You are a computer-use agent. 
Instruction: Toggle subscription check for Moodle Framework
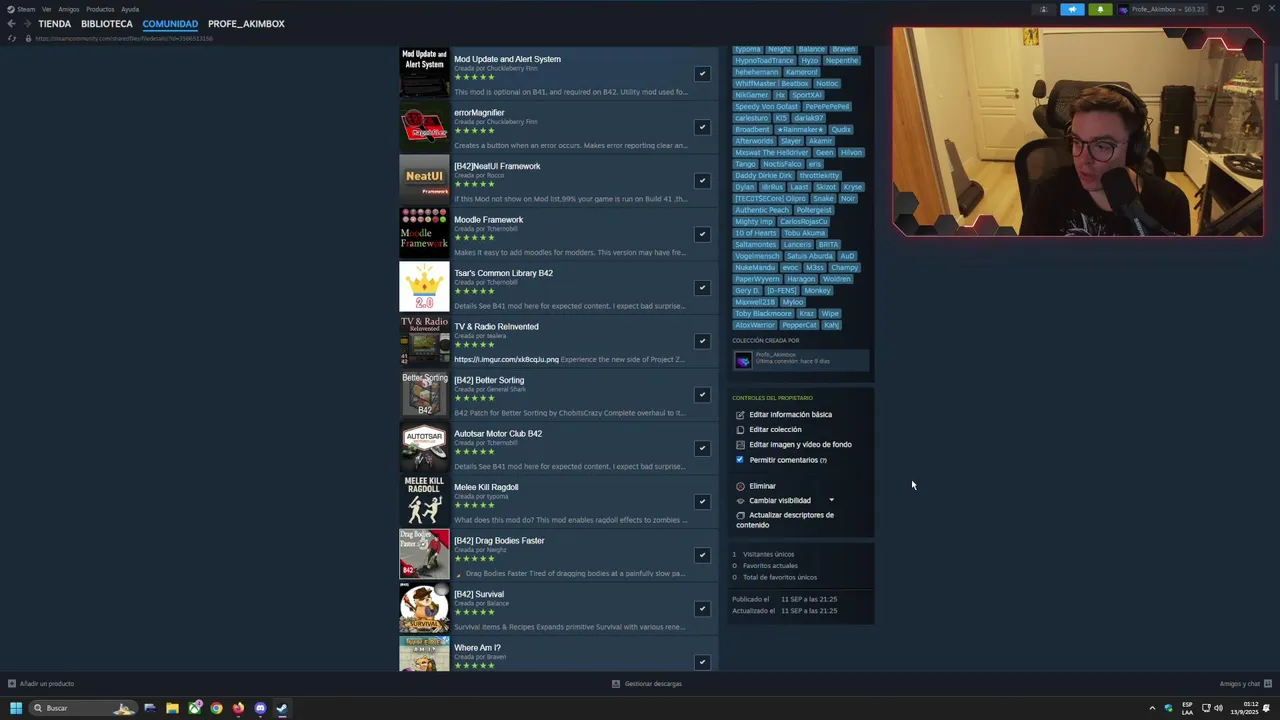pyautogui.click(x=702, y=234)
